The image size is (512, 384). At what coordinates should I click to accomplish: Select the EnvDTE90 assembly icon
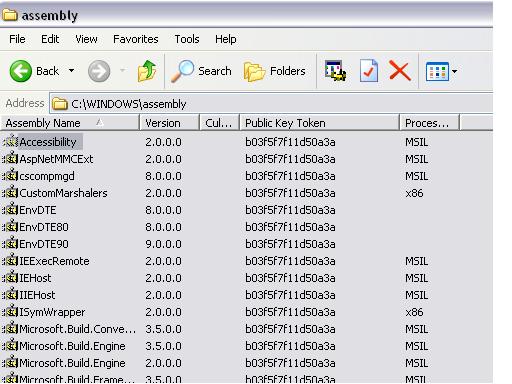tap(10, 244)
